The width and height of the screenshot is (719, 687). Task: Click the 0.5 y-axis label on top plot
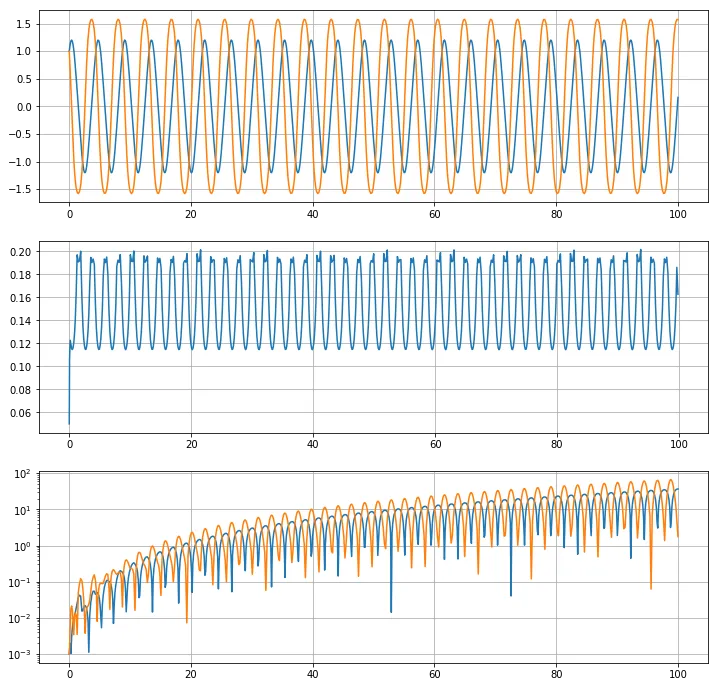pos(23,79)
